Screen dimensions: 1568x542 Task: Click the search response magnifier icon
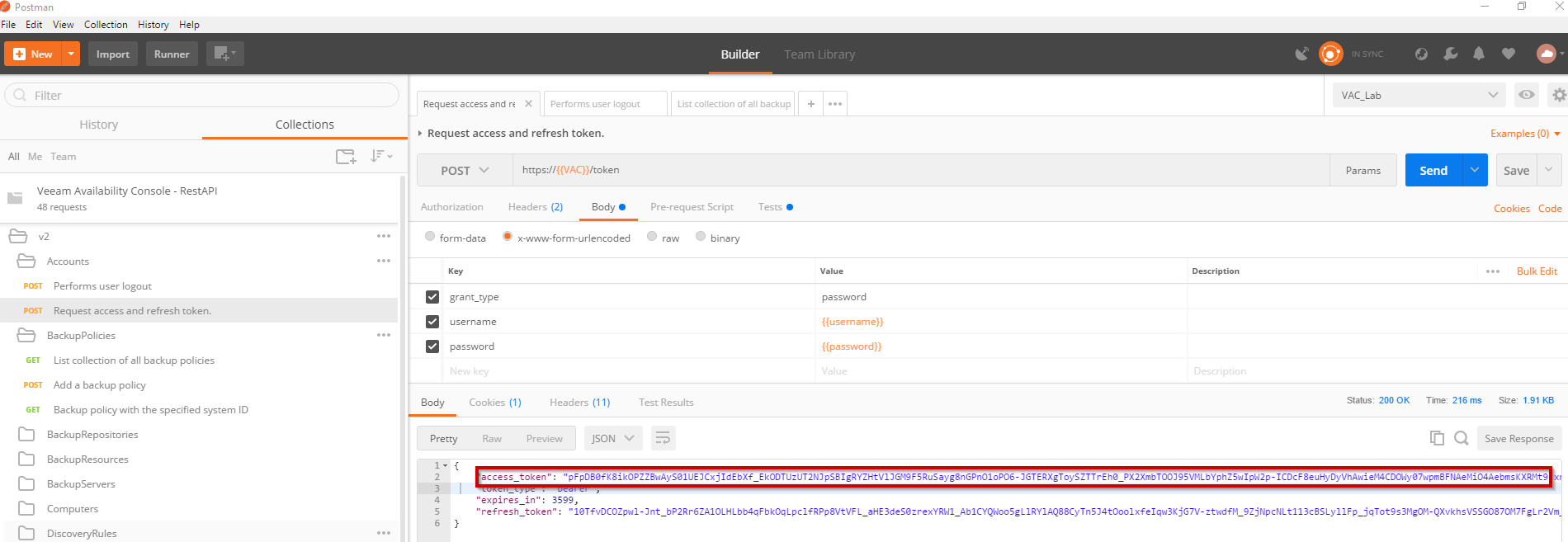click(1462, 438)
